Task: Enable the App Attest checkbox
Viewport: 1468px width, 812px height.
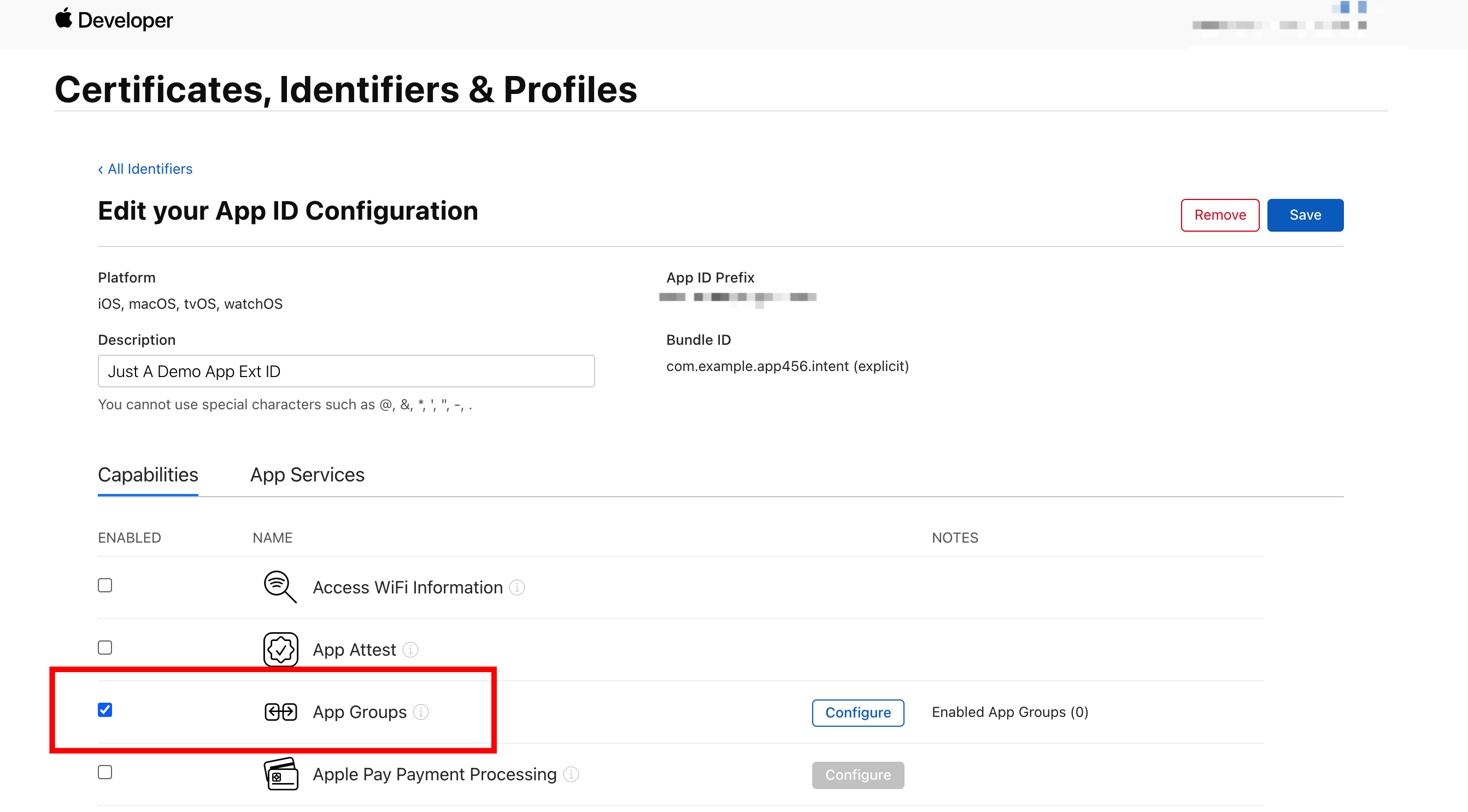Action: pyautogui.click(x=105, y=648)
